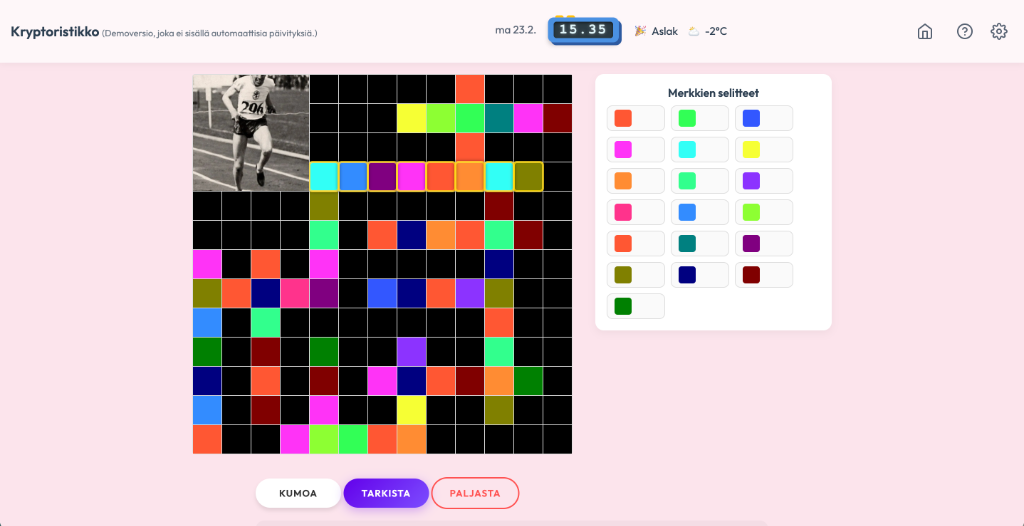Click the runner photo clue image
The image size is (1024, 526).
(251, 132)
